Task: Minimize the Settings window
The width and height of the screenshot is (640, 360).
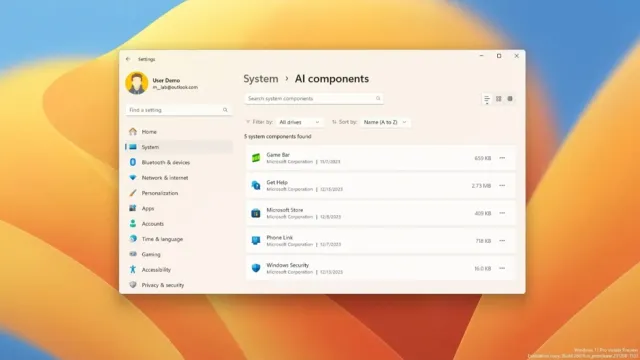Action: [482, 56]
